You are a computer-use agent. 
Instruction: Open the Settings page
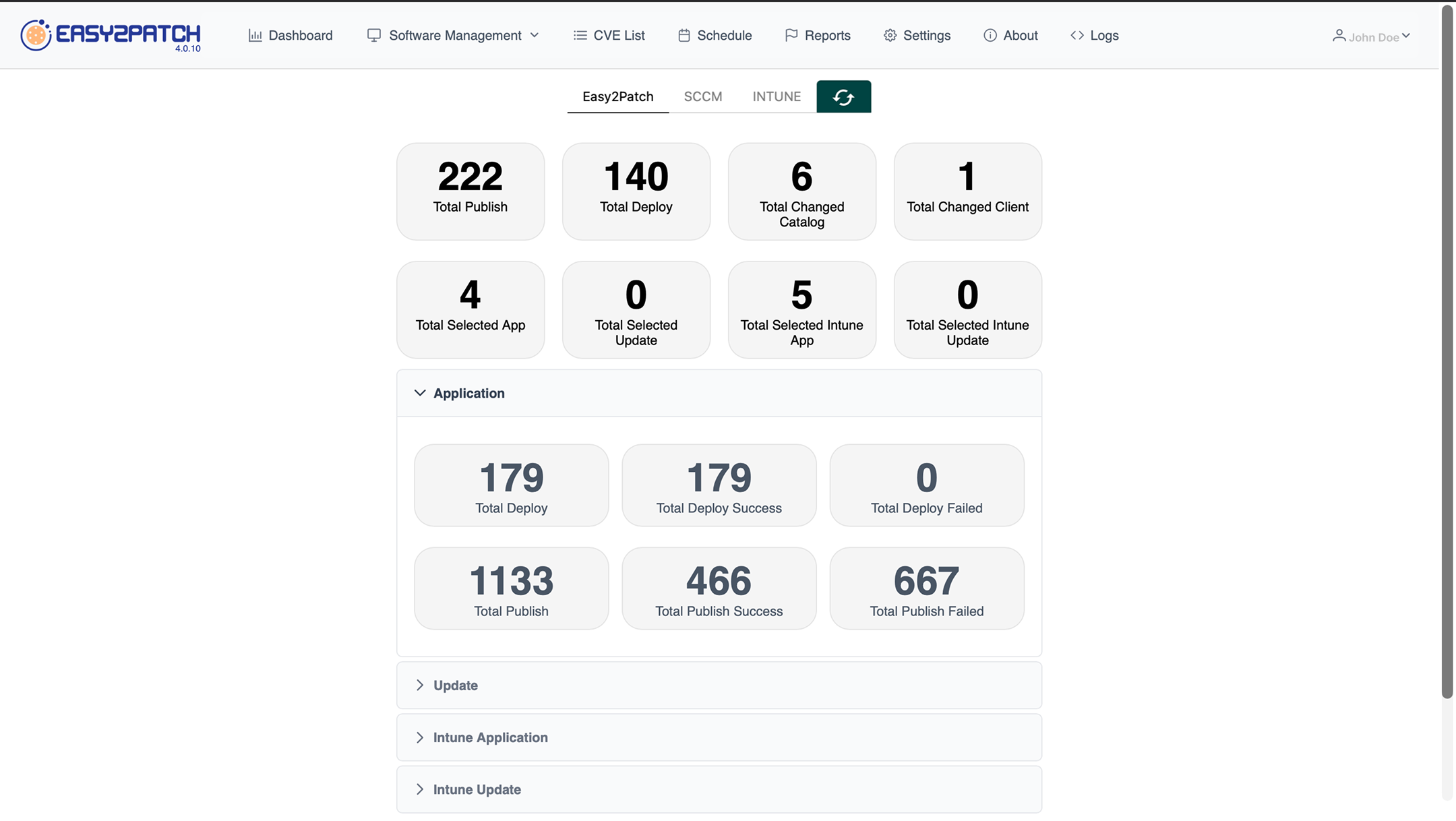tap(917, 35)
